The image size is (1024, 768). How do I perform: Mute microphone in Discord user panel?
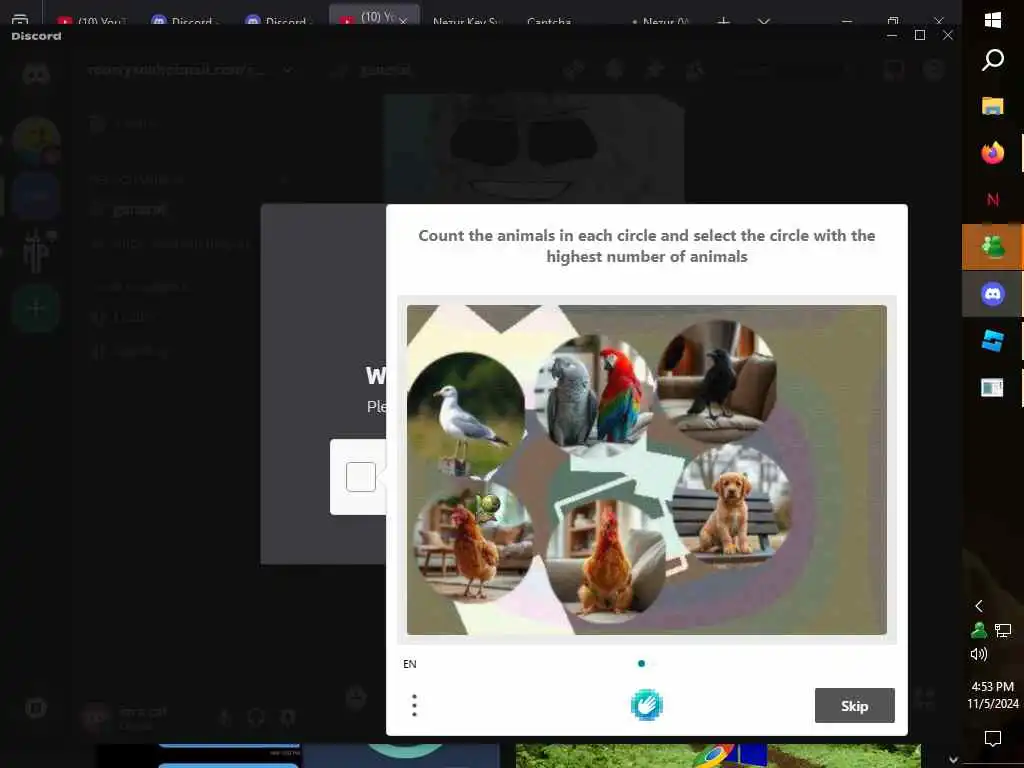click(225, 718)
